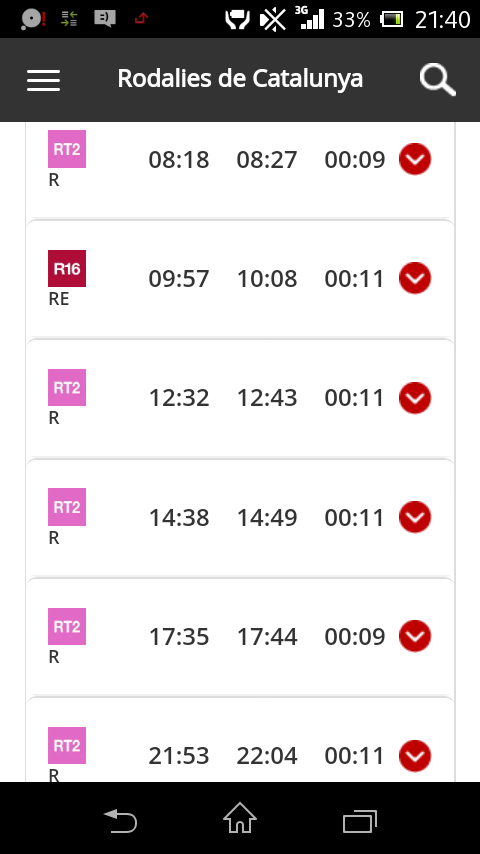Image resolution: width=480 pixels, height=854 pixels.
Task: Expand details for the 08:18 train
Action: (x=415, y=159)
